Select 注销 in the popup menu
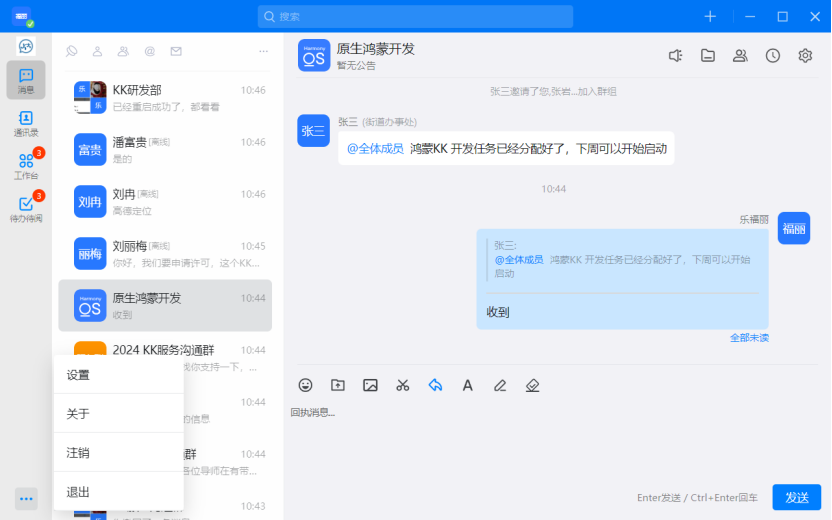The height and width of the screenshot is (520, 832). click(x=119, y=453)
